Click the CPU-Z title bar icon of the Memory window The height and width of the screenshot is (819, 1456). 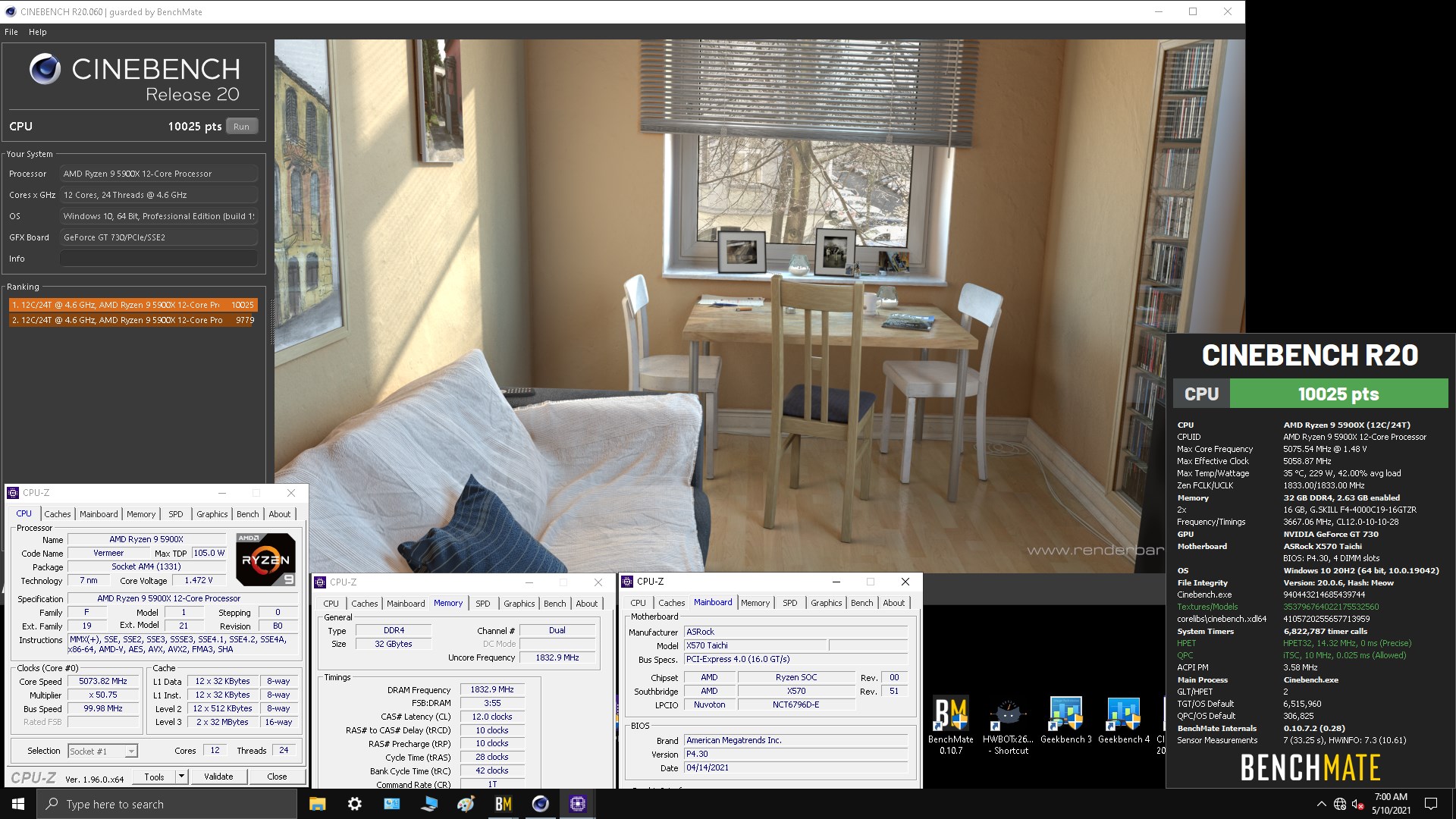(320, 582)
